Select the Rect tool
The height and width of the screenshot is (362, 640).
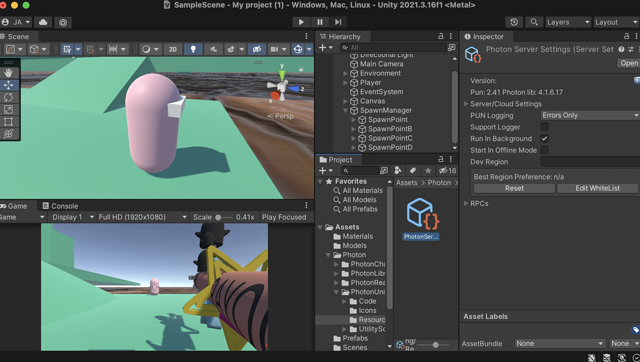(8, 122)
